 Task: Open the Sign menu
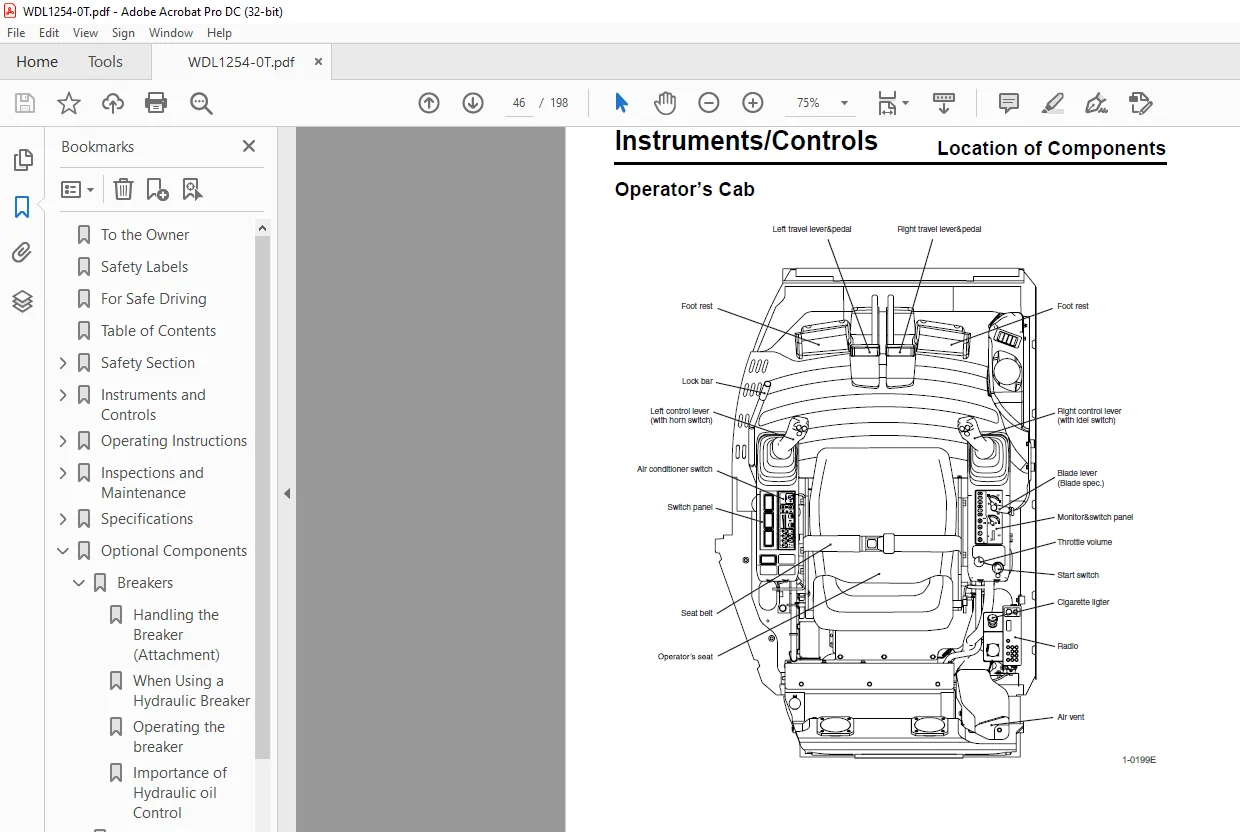click(123, 33)
